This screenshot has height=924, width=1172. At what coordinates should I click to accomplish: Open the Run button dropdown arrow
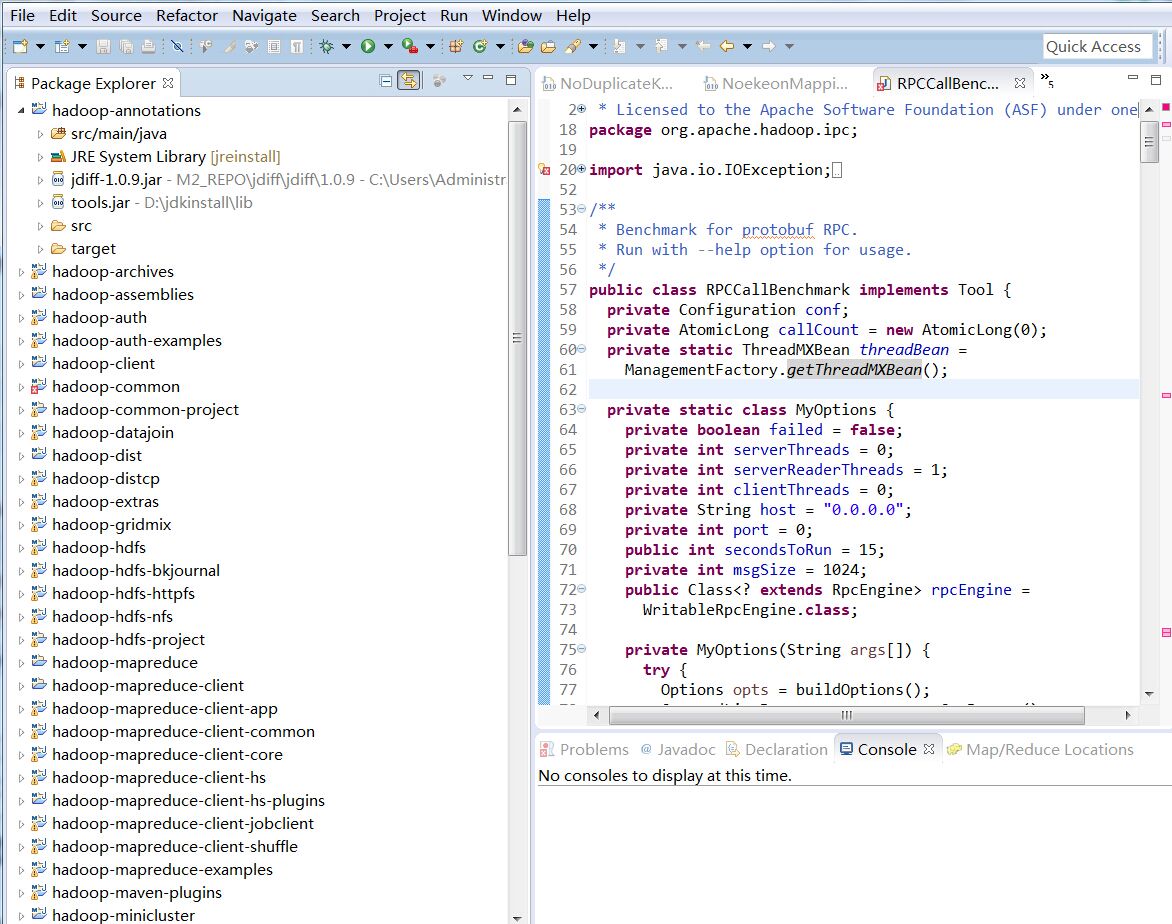(x=388, y=45)
